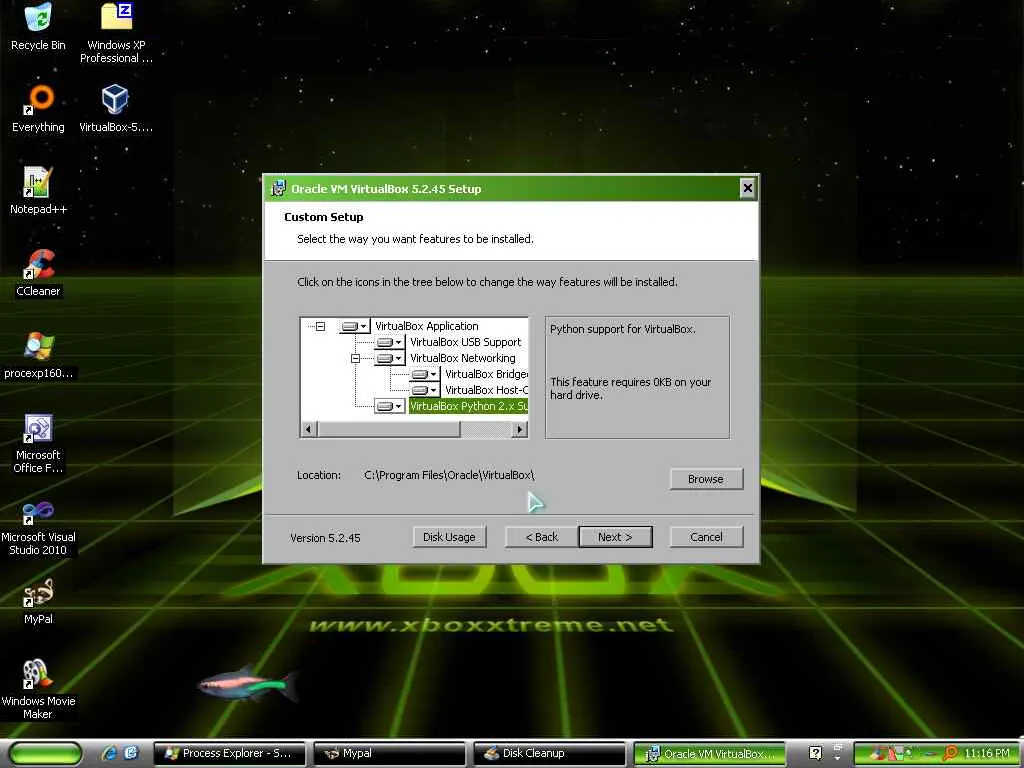Click the feature tree horizontal scrollbar thumb
Screen dimensions: 1024x768
(389, 429)
